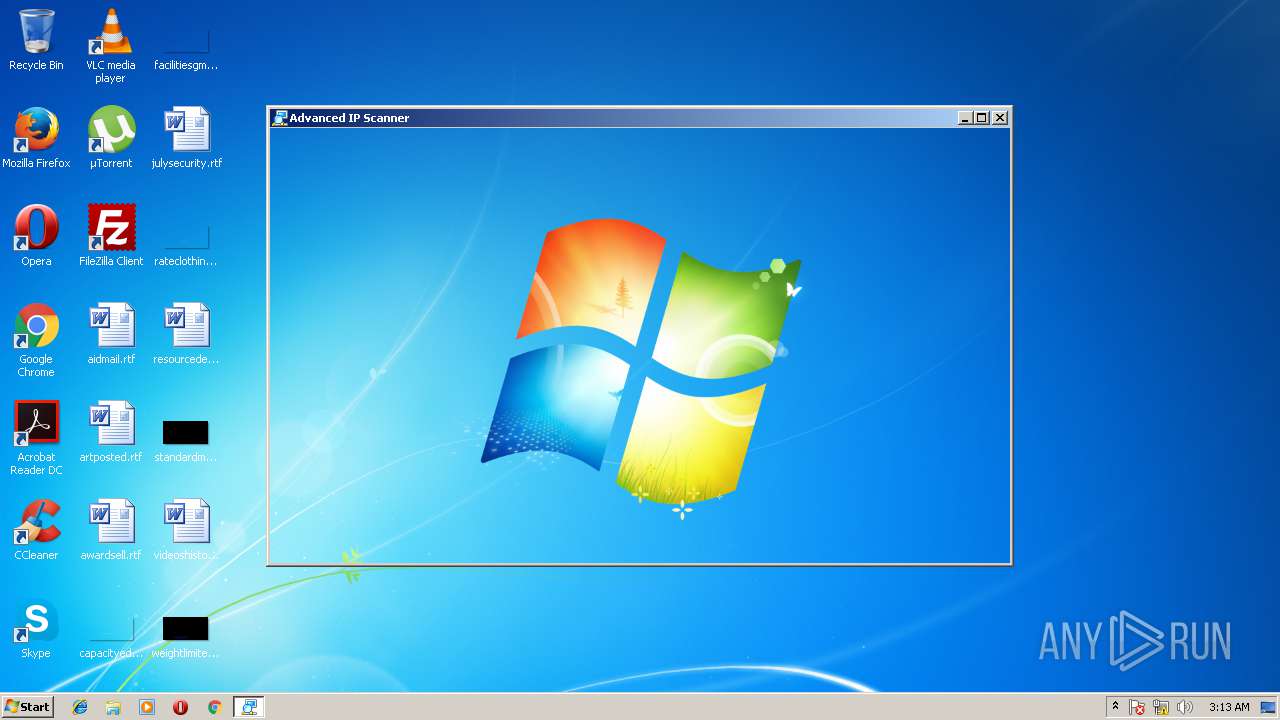
Task: Click Show desktop button
Action: (x=1268, y=707)
